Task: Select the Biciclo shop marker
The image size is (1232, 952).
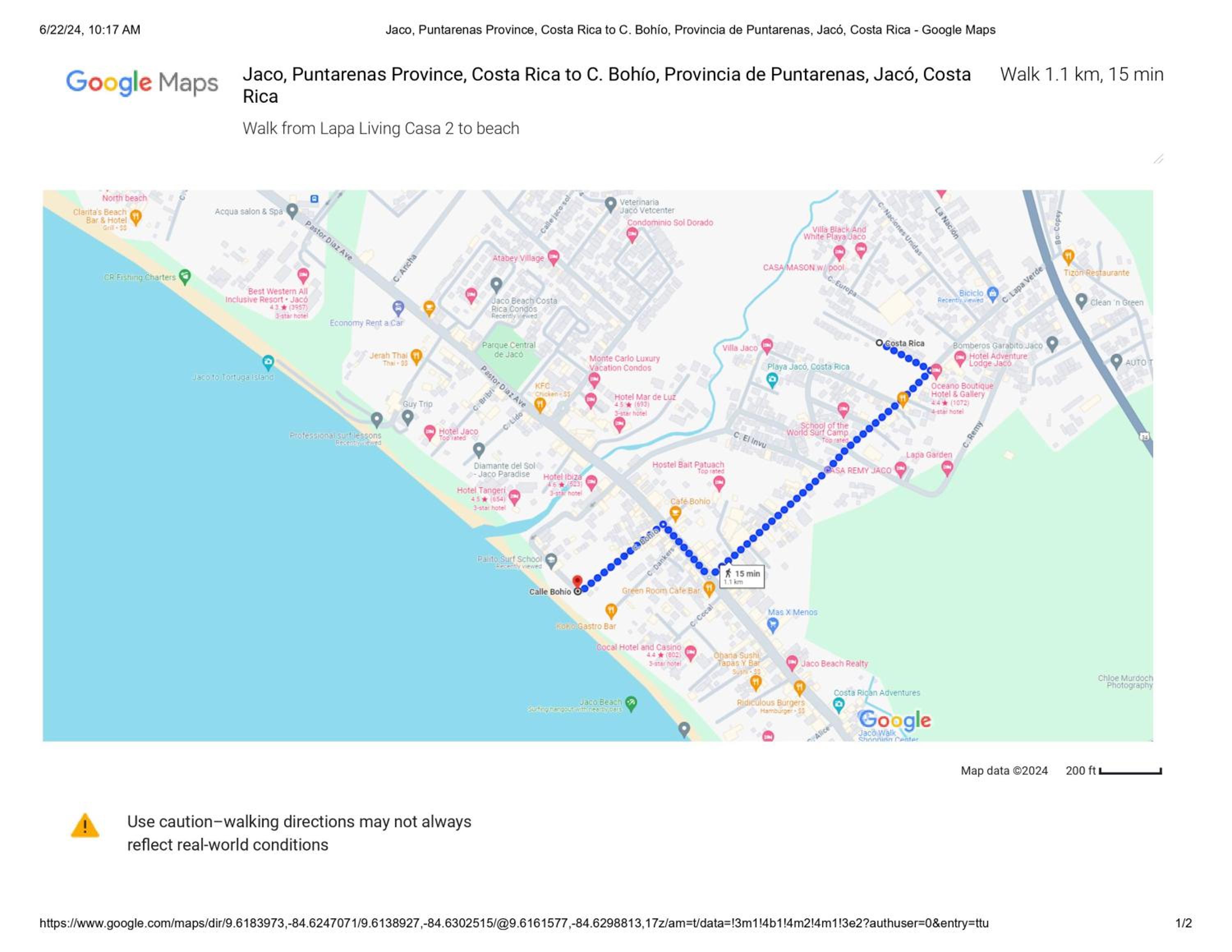Action: point(993,293)
